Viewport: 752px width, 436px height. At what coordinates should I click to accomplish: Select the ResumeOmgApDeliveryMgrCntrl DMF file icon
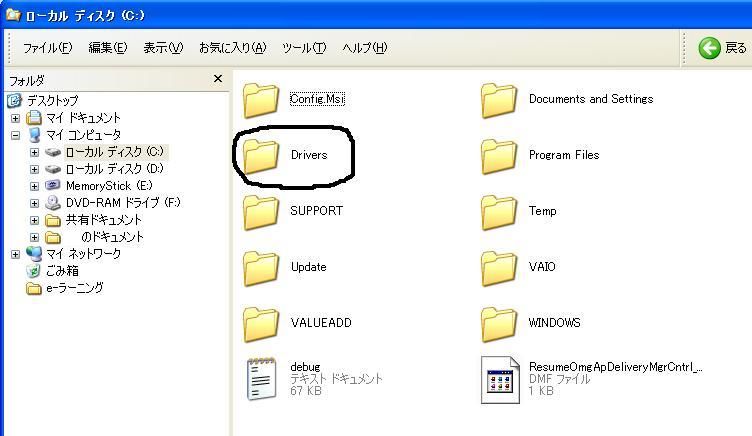coord(500,380)
